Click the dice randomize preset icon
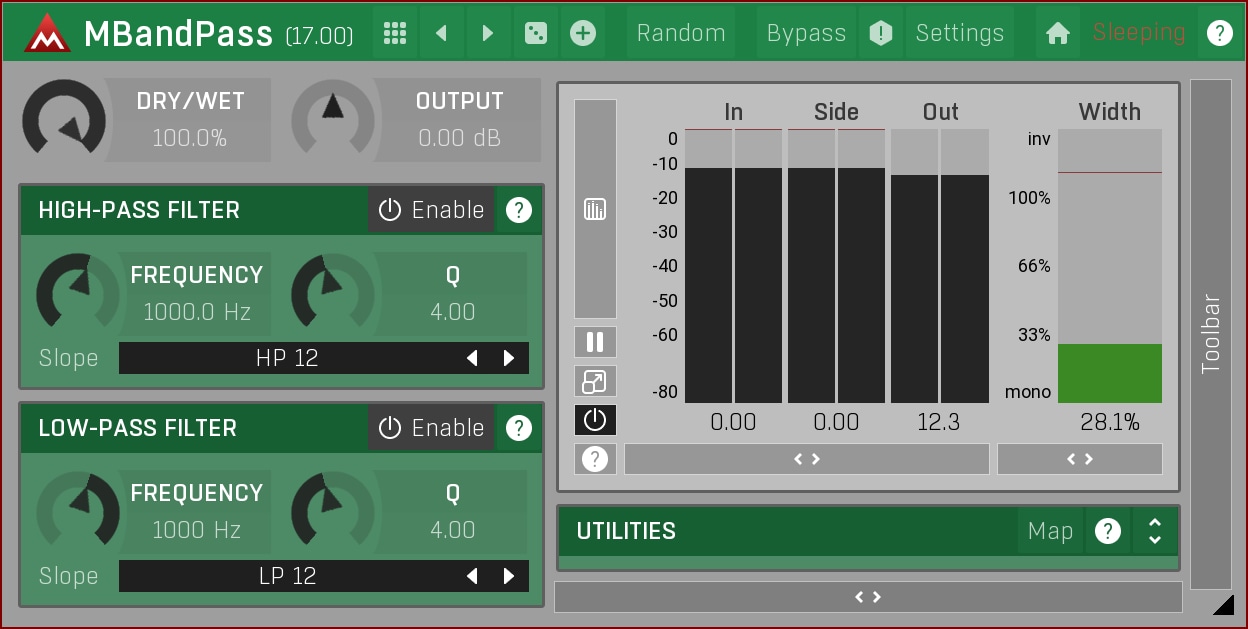The image size is (1248, 629). point(535,33)
